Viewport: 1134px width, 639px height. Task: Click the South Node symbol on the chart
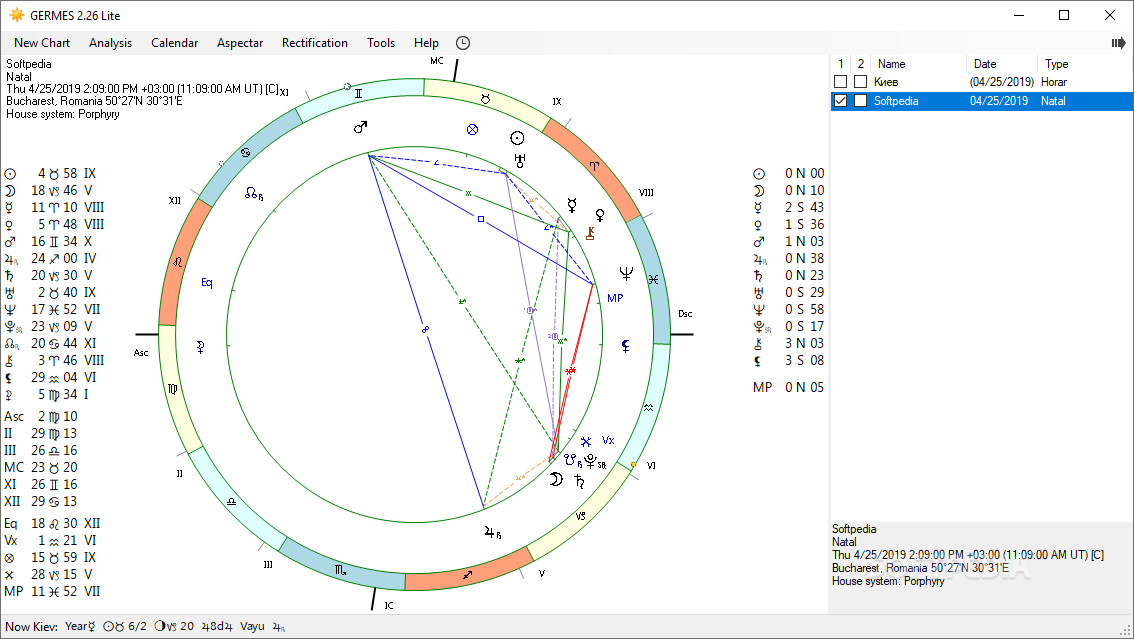click(571, 460)
